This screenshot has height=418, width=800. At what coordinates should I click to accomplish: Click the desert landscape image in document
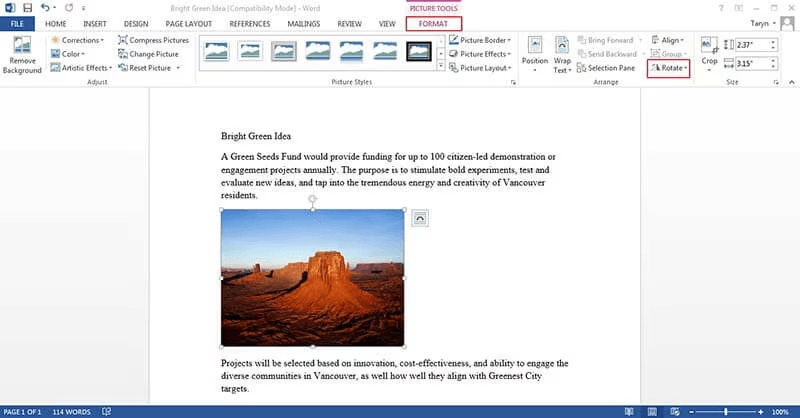(312, 278)
